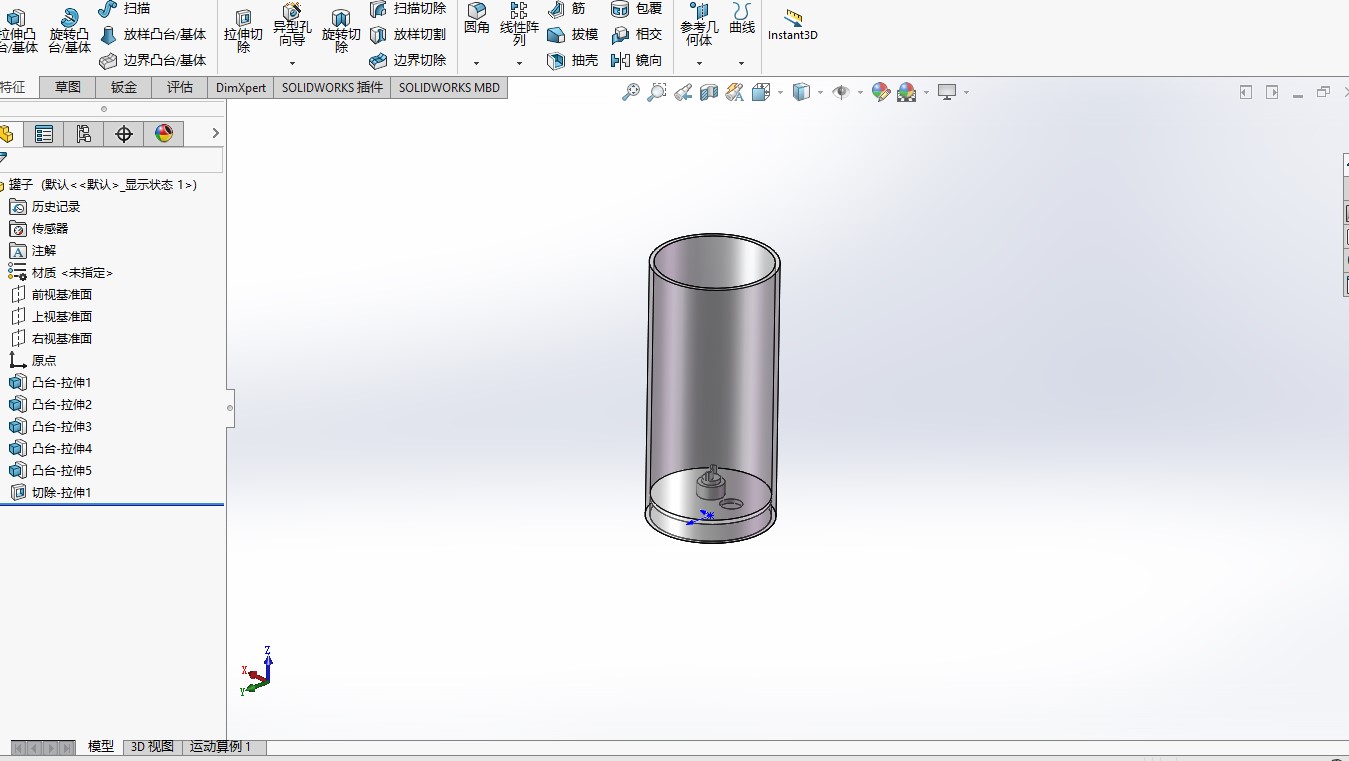This screenshot has width=1349, height=761.
Task: Open 参考几何体 reference geometry tool
Action: click(699, 25)
